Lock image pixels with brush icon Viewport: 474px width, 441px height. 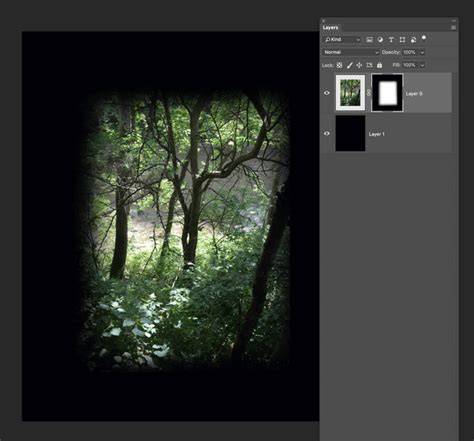point(349,65)
